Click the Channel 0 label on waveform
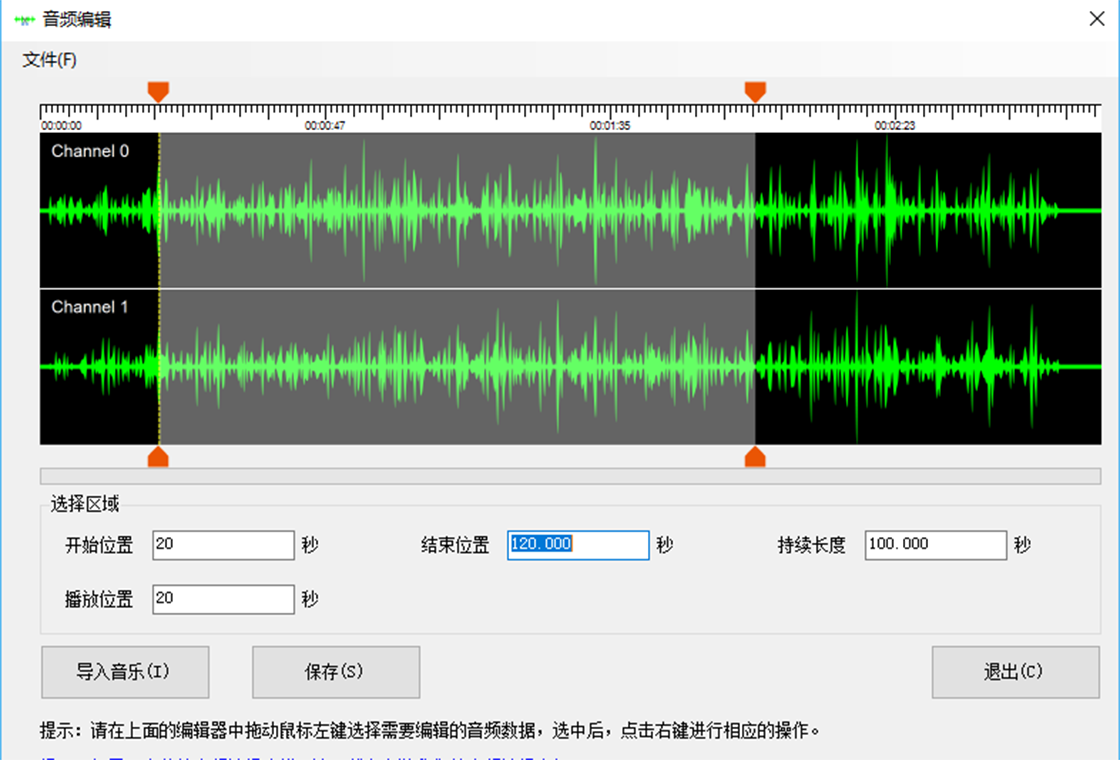This screenshot has width=1120, height=760. point(90,151)
